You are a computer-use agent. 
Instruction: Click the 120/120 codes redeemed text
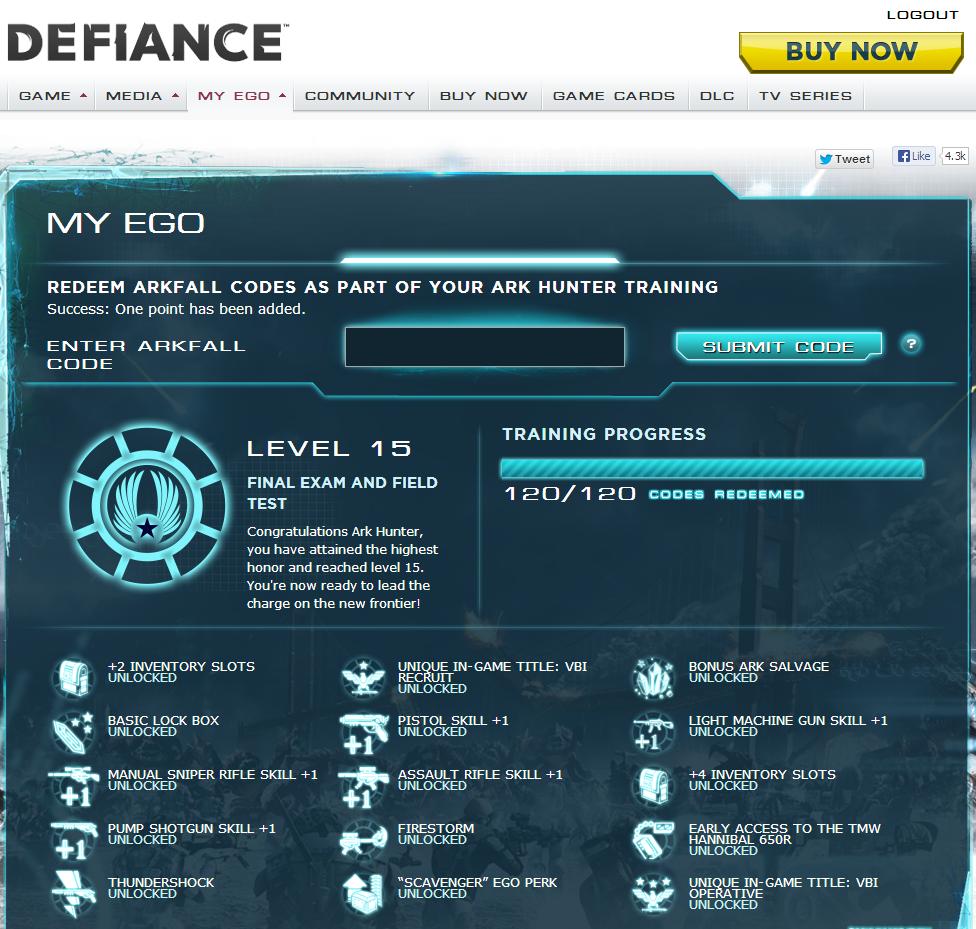[654, 494]
